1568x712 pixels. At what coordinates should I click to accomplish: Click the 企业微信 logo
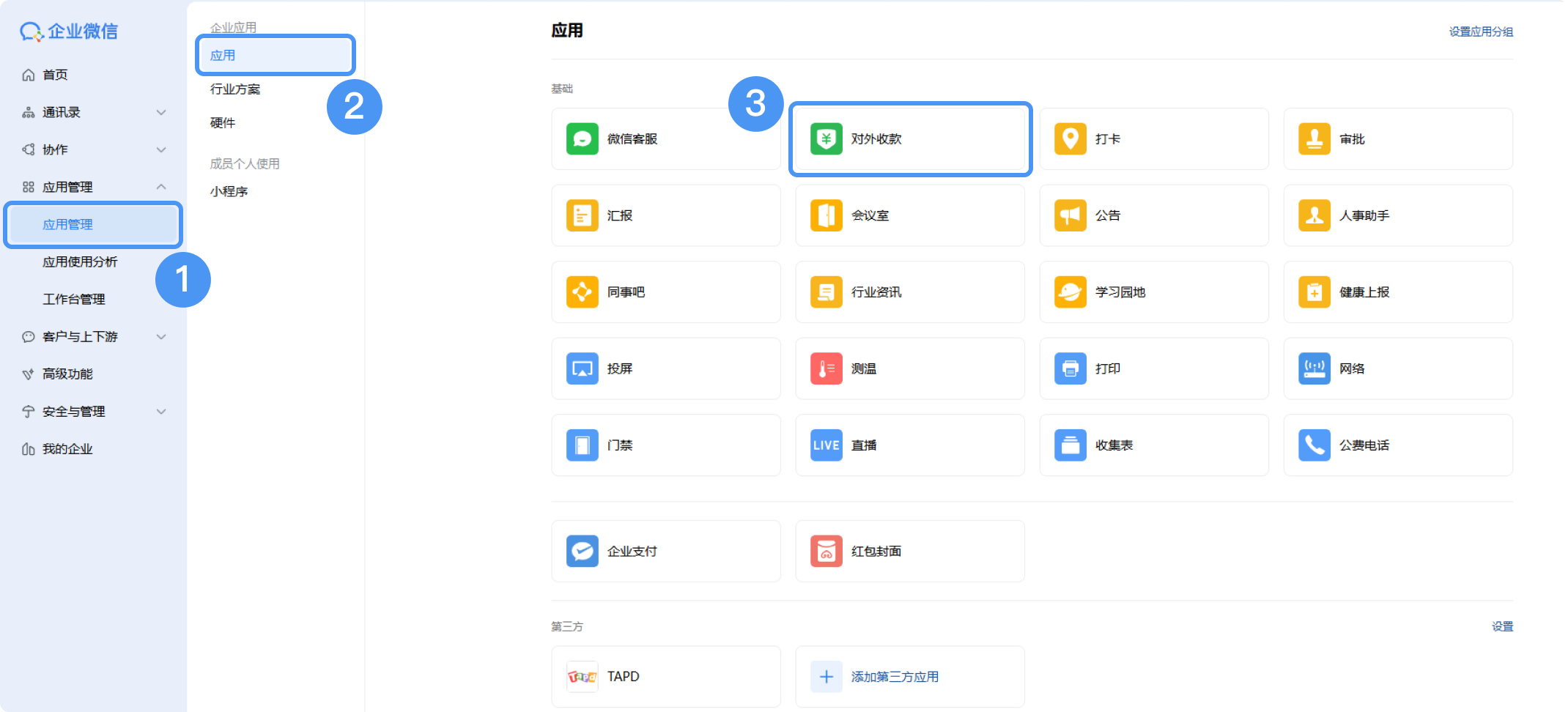(x=69, y=31)
